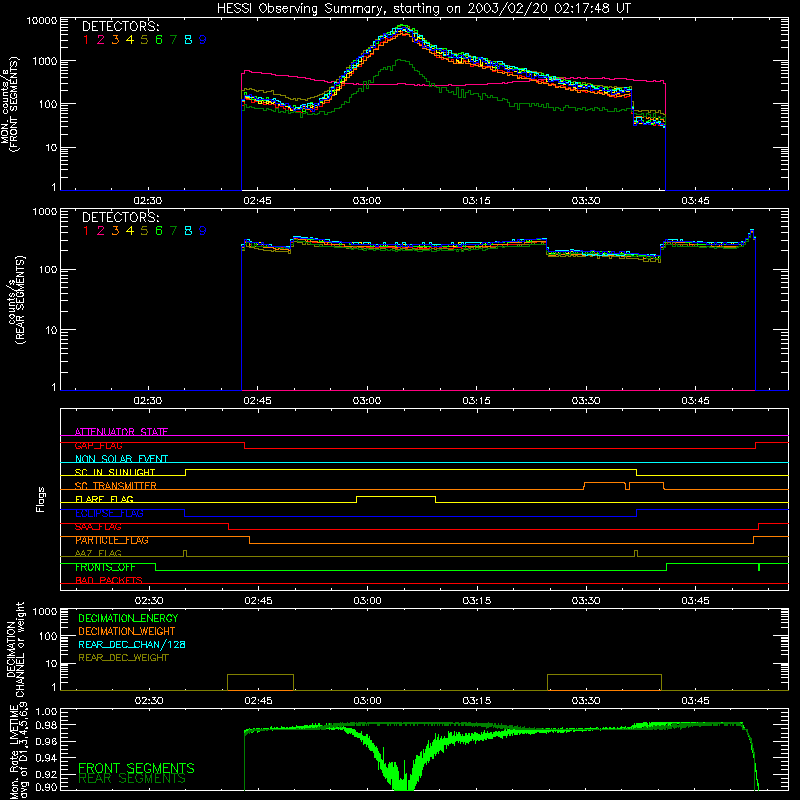Select dark green detector 7 in rear legend

(x=173, y=231)
